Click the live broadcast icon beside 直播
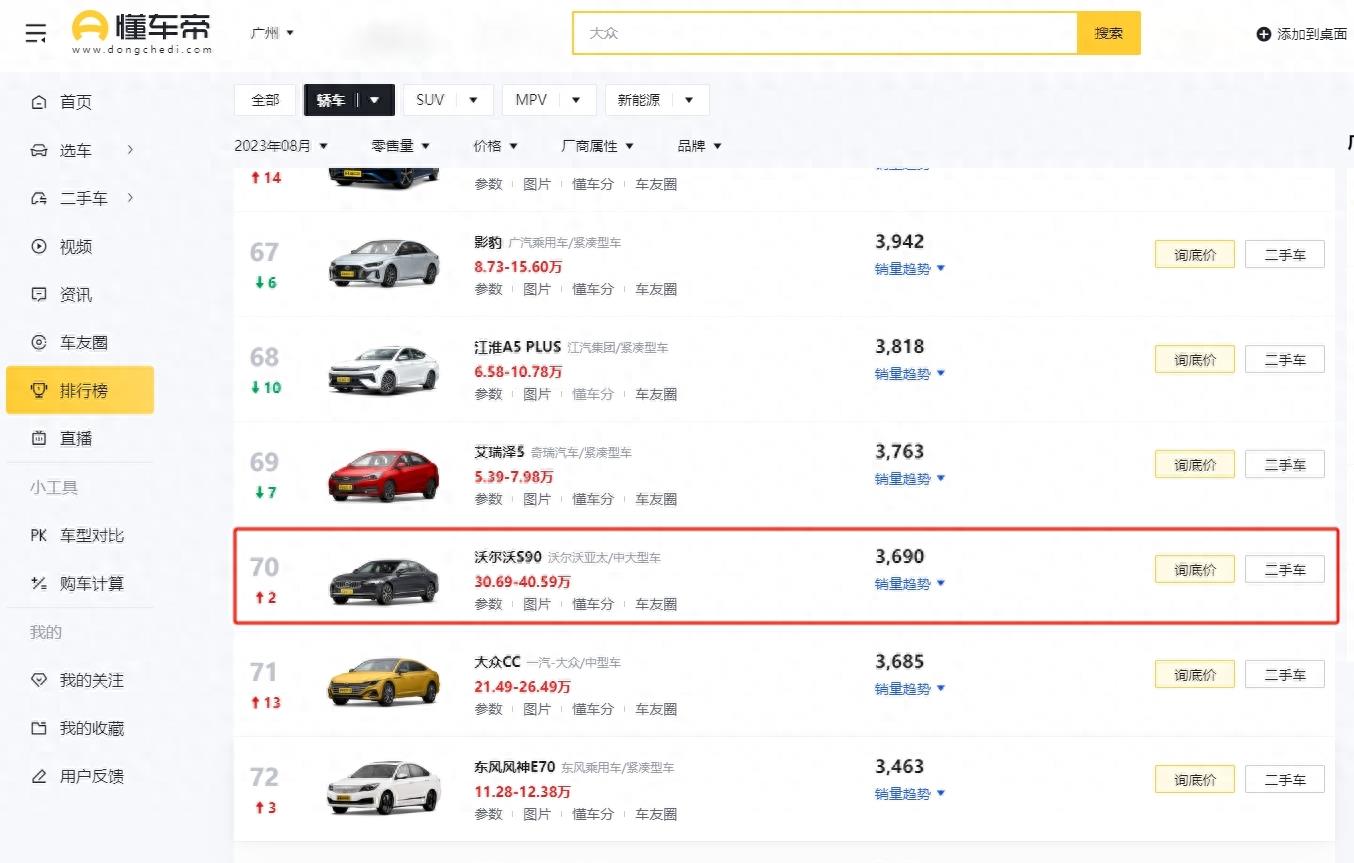This screenshot has width=1354, height=863. pyautogui.click(x=39, y=438)
